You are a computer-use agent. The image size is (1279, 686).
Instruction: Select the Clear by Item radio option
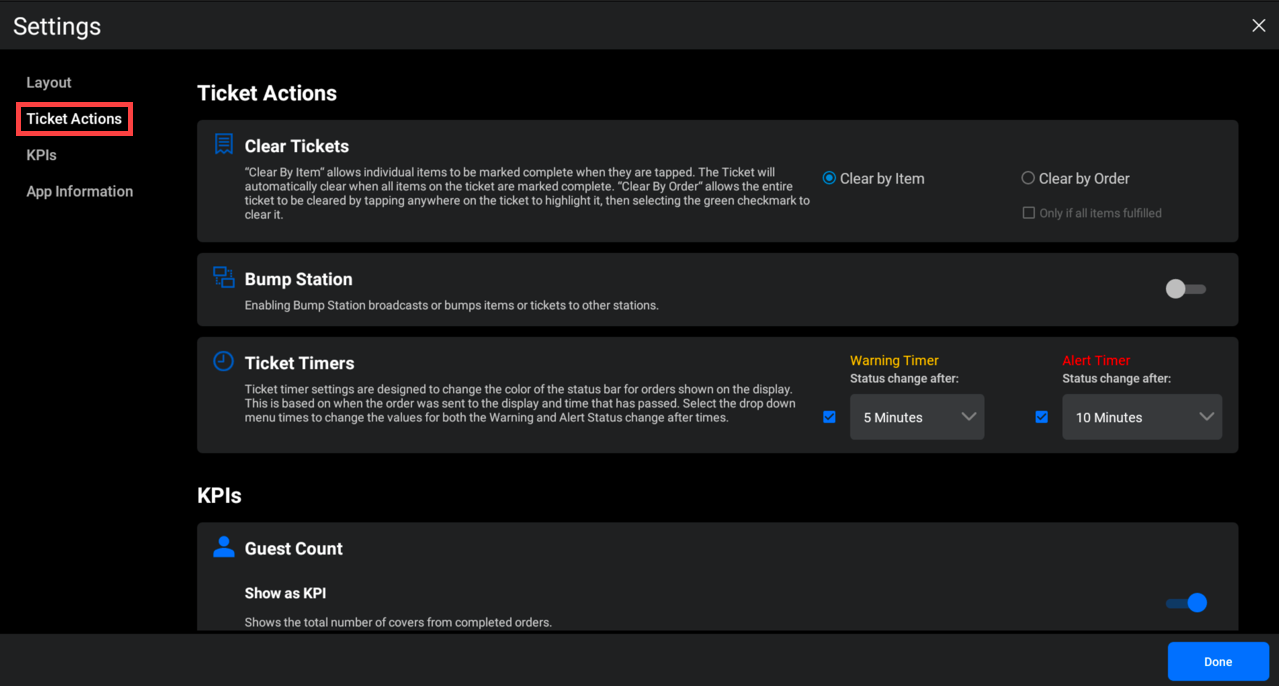pyautogui.click(x=829, y=178)
